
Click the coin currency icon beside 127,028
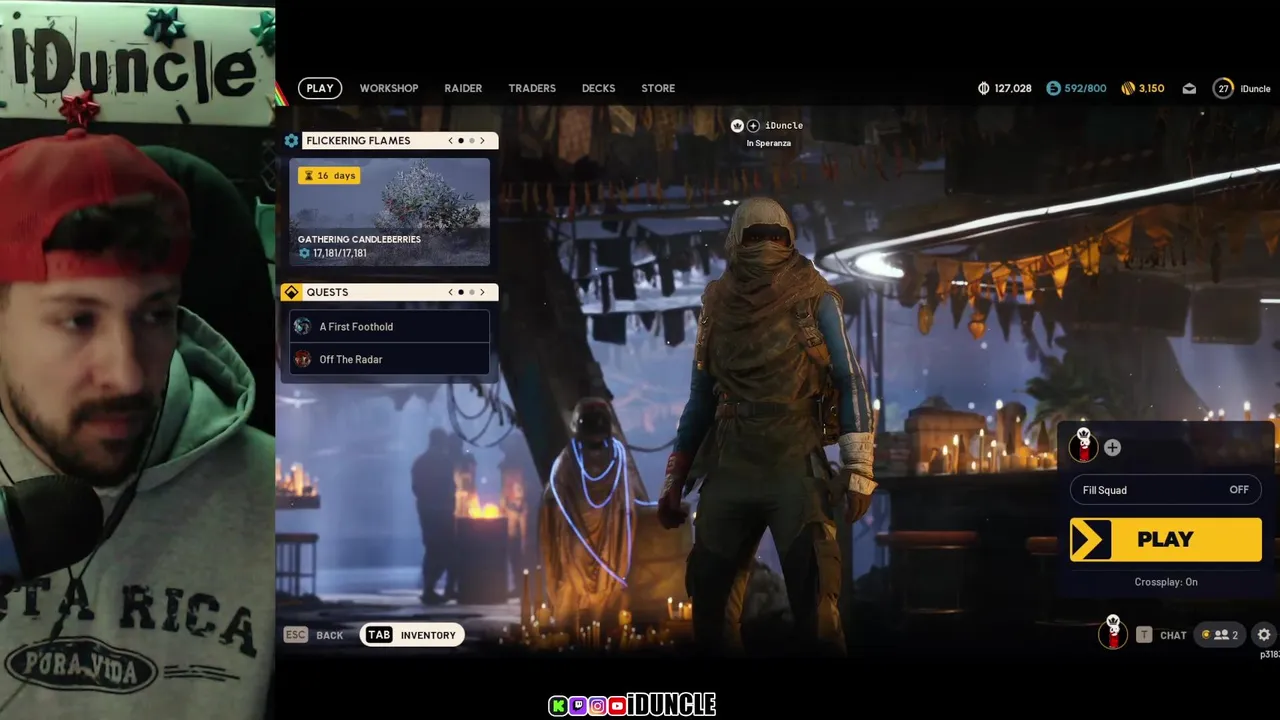click(984, 88)
